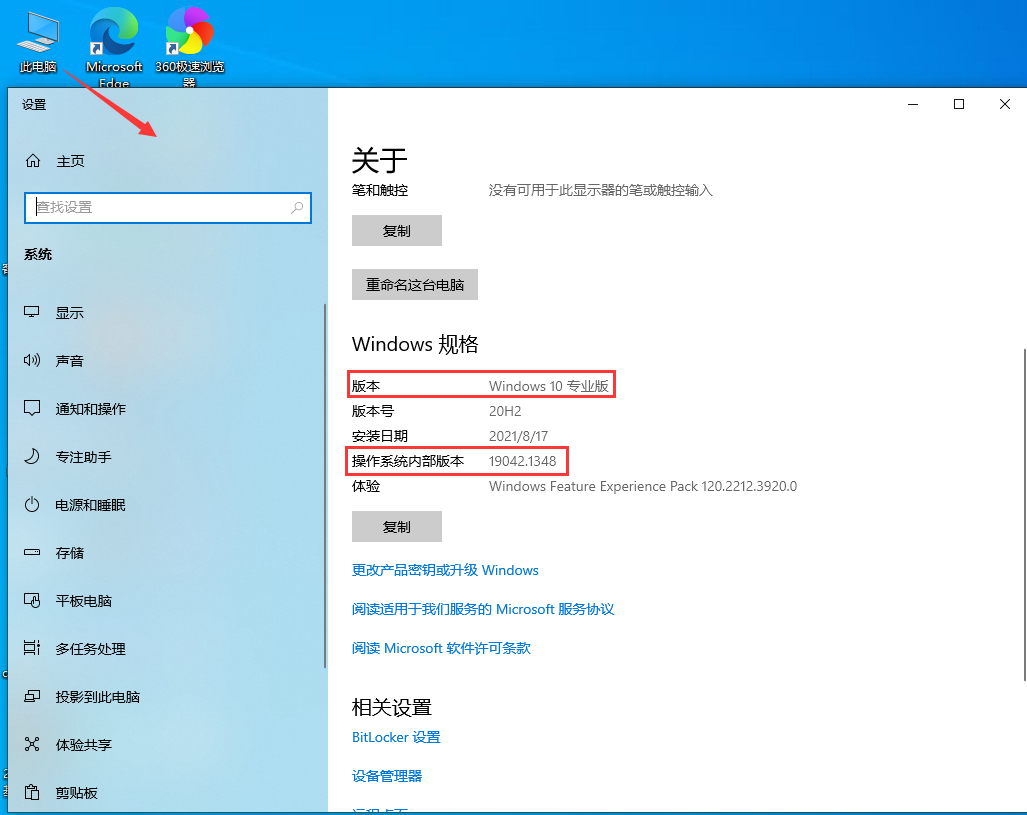Click the tablet icon beside 平板电脑

click(31, 600)
